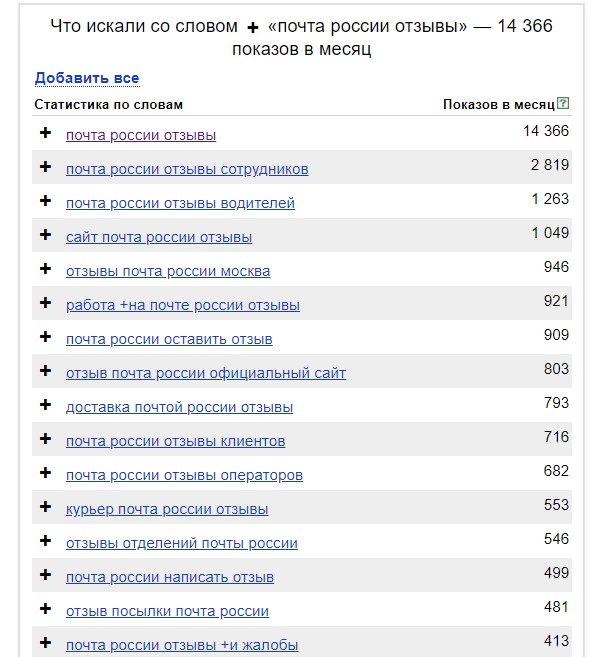This screenshot has height=657, width=597.
Task: Add 'отзыв почта россии официальный сайт' plus icon
Action: click(45, 370)
